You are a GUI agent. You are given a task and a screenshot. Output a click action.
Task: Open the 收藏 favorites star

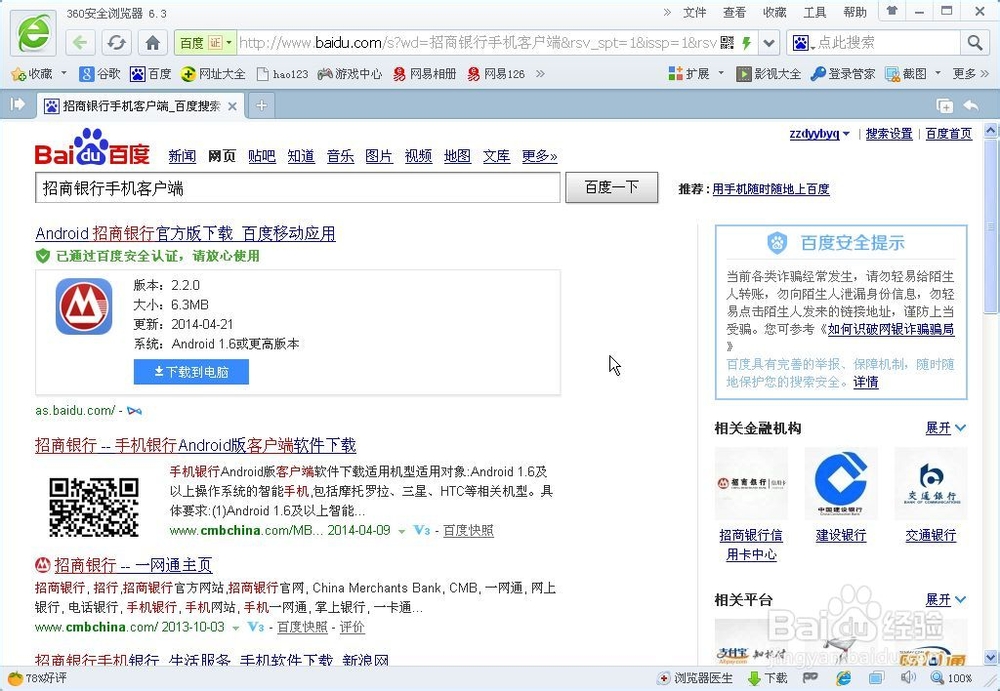32,74
